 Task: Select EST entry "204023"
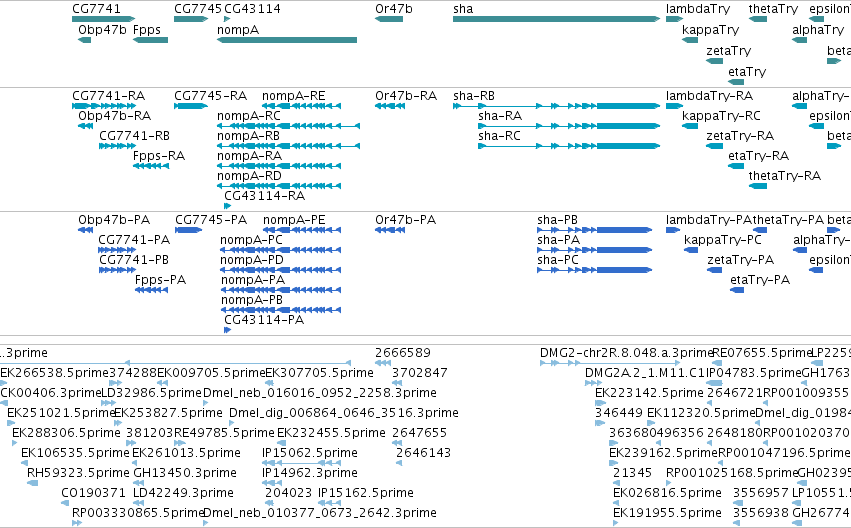tap(288, 493)
